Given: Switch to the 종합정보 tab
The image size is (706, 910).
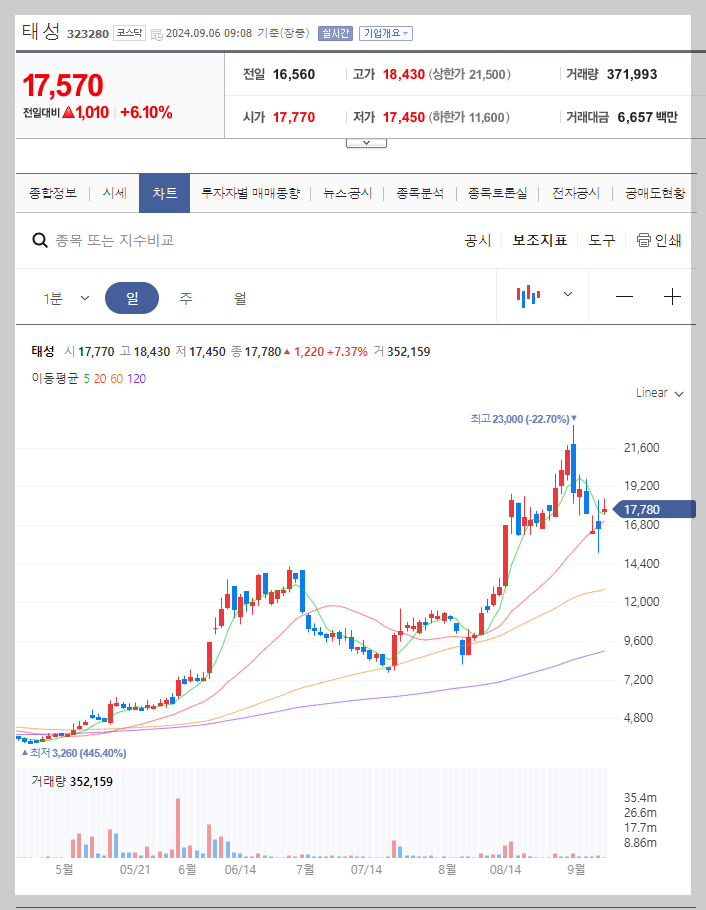Looking at the screenshot, I should pos(53,193).
